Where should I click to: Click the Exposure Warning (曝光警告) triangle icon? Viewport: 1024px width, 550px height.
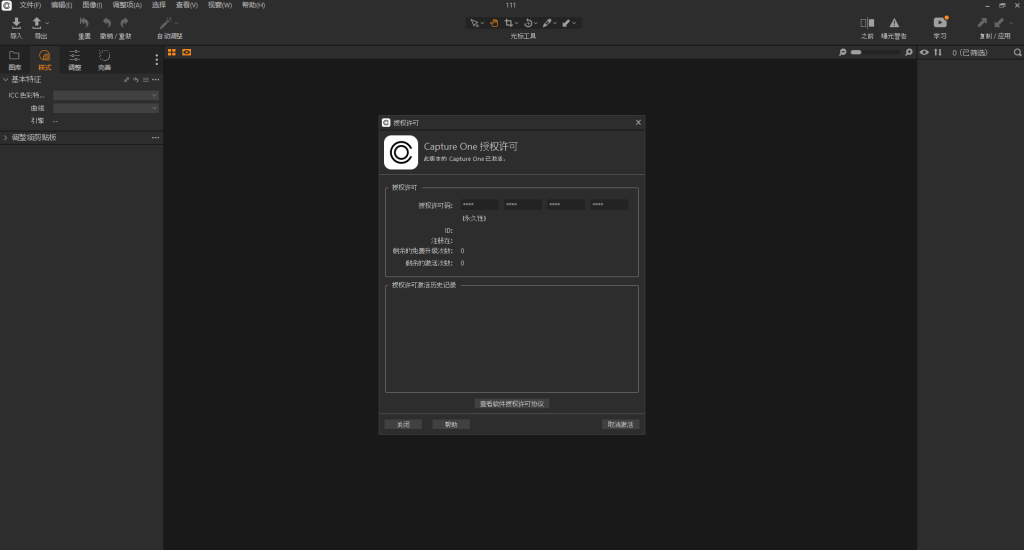(894, 23)
